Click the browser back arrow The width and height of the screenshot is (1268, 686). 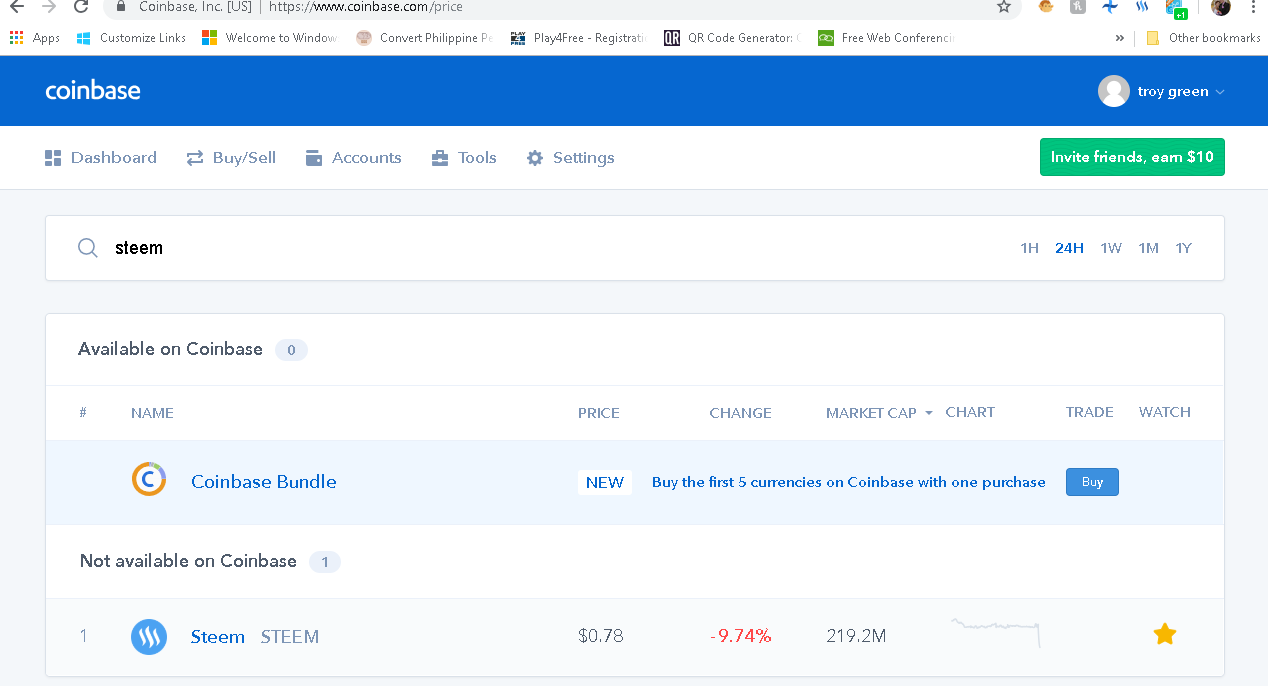[x=17, y=7]
